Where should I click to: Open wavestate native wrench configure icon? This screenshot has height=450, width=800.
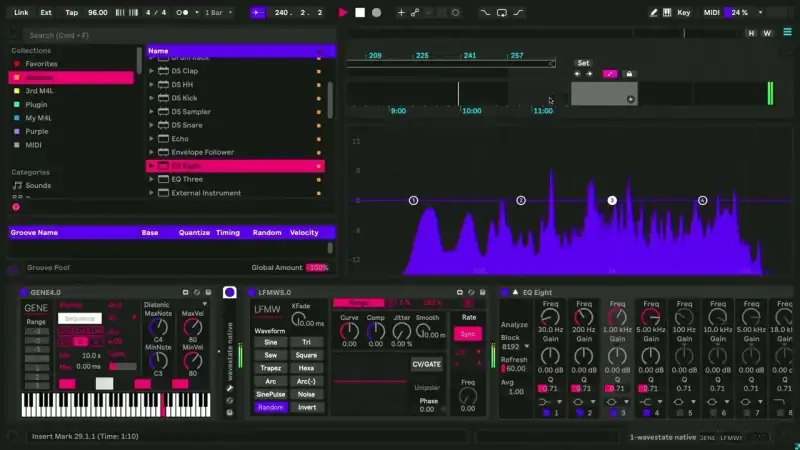point(230,389)
